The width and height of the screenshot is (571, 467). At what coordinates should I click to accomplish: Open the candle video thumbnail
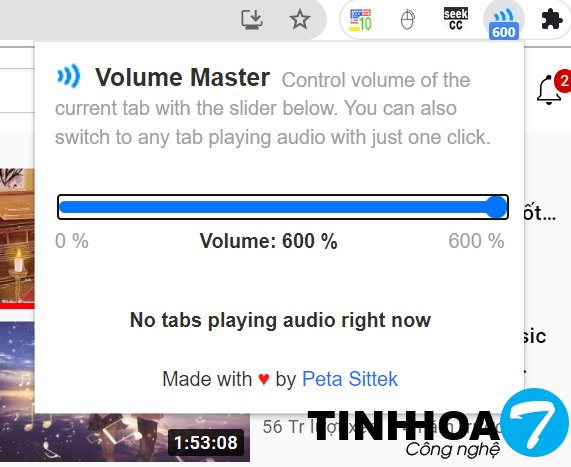pyautogui.click(x=17, y=235)
